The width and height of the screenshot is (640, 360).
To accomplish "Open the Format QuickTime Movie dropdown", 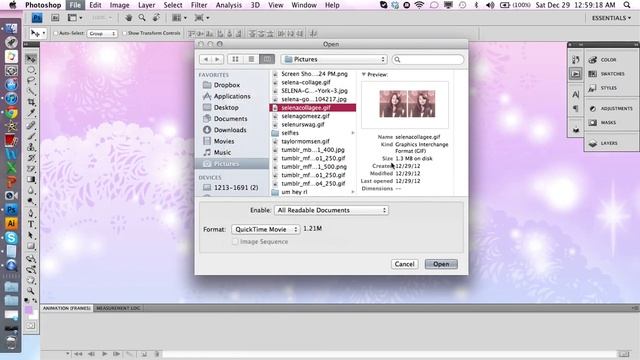I will [x=266, y=229].
